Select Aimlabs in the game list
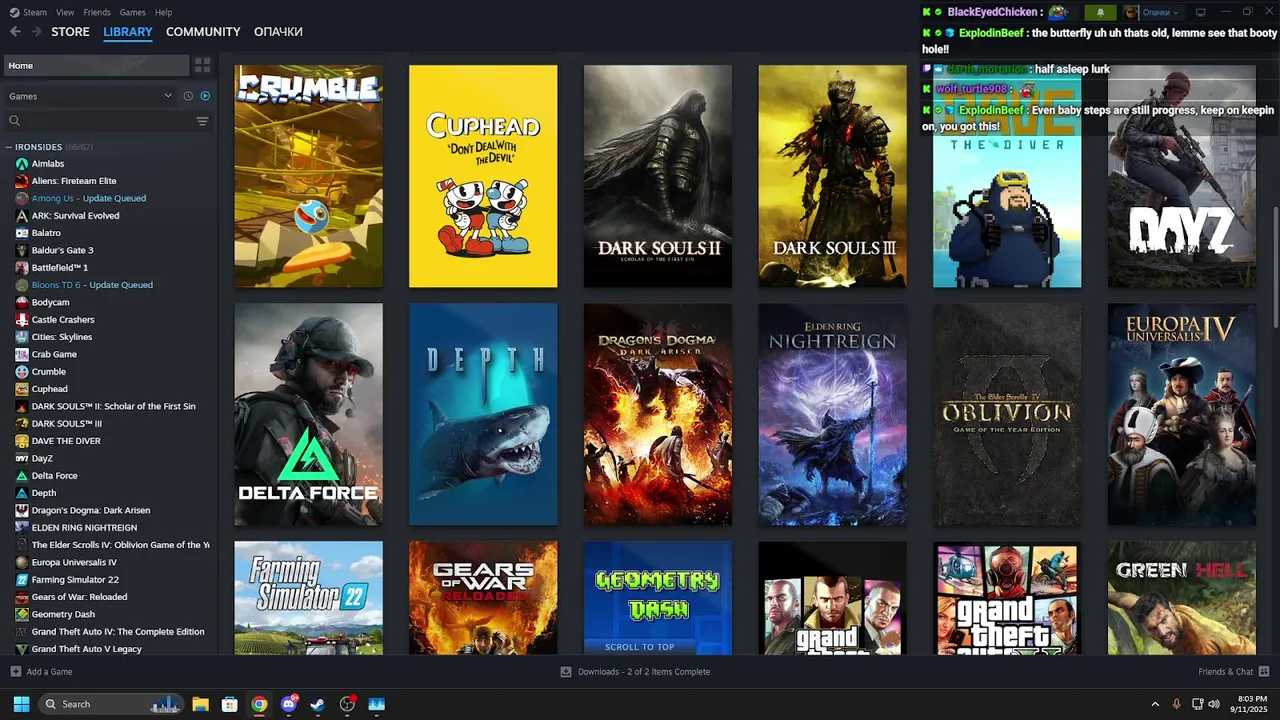This screenshot has height=720, width=1280. coord(48,164)
